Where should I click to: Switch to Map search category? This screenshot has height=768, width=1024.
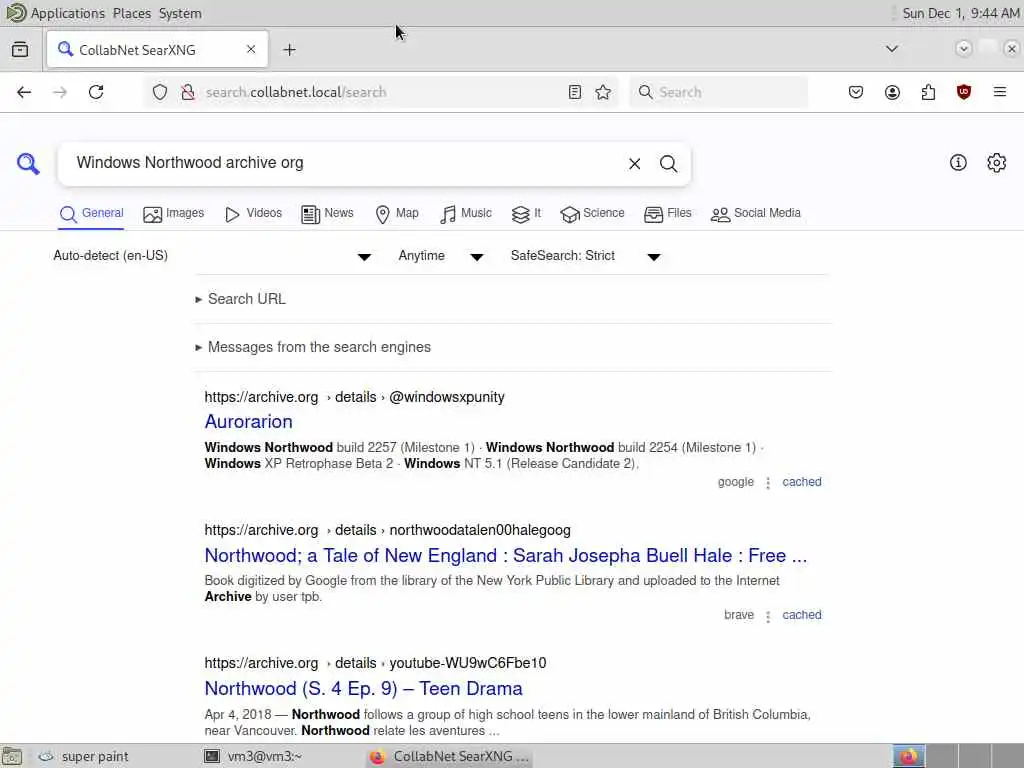[x=397, y=214]
